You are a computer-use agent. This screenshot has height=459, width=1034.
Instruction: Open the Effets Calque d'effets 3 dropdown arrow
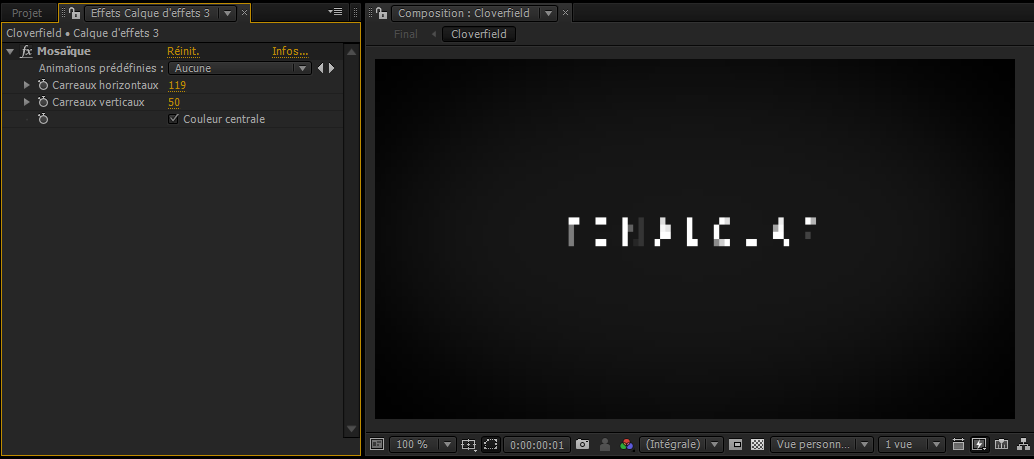point(227,13)
